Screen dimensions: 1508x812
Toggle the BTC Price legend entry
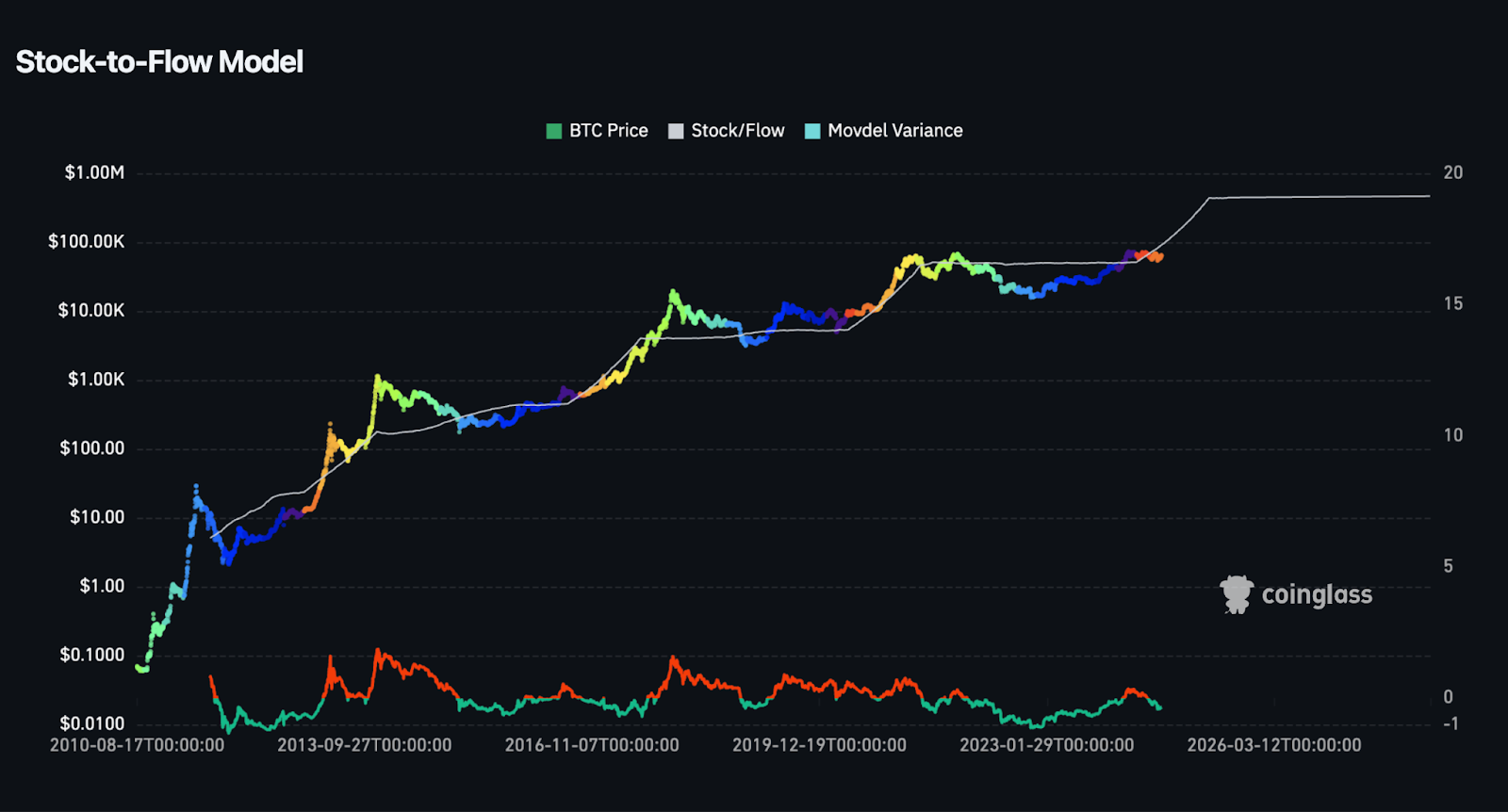coord(598,131)
